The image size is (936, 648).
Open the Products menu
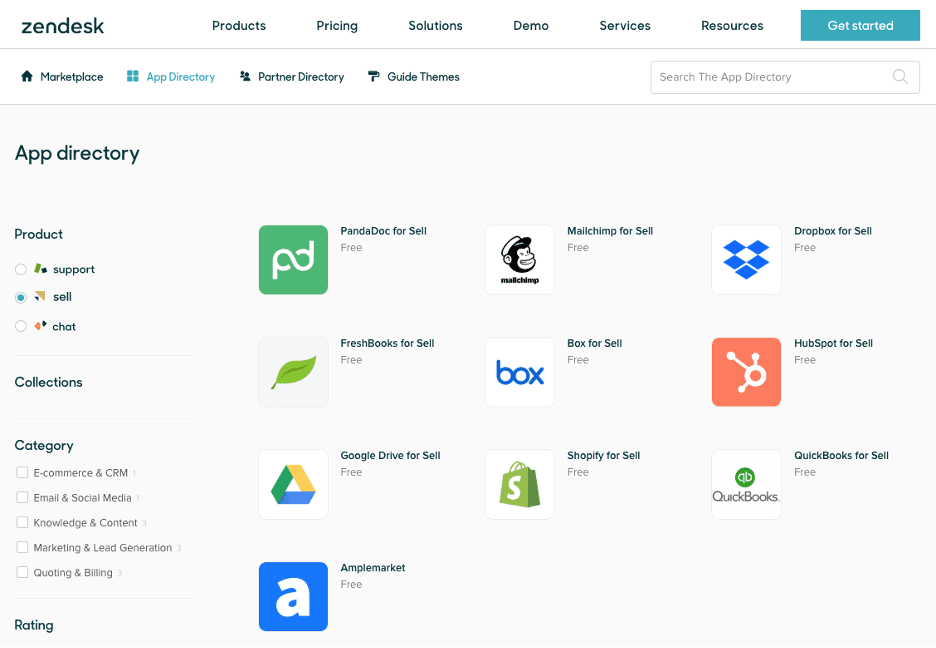pyautogui.click(x=239, y=26)
